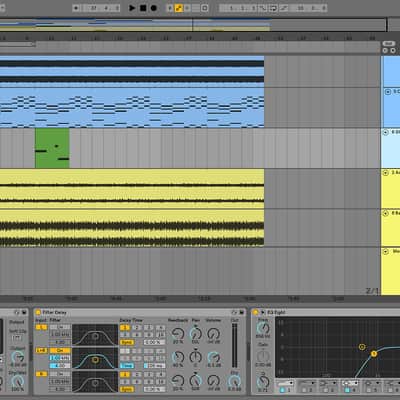The image size is (400, 400).
Task: Click the Arrangement Record button
Action: (154, 8)
